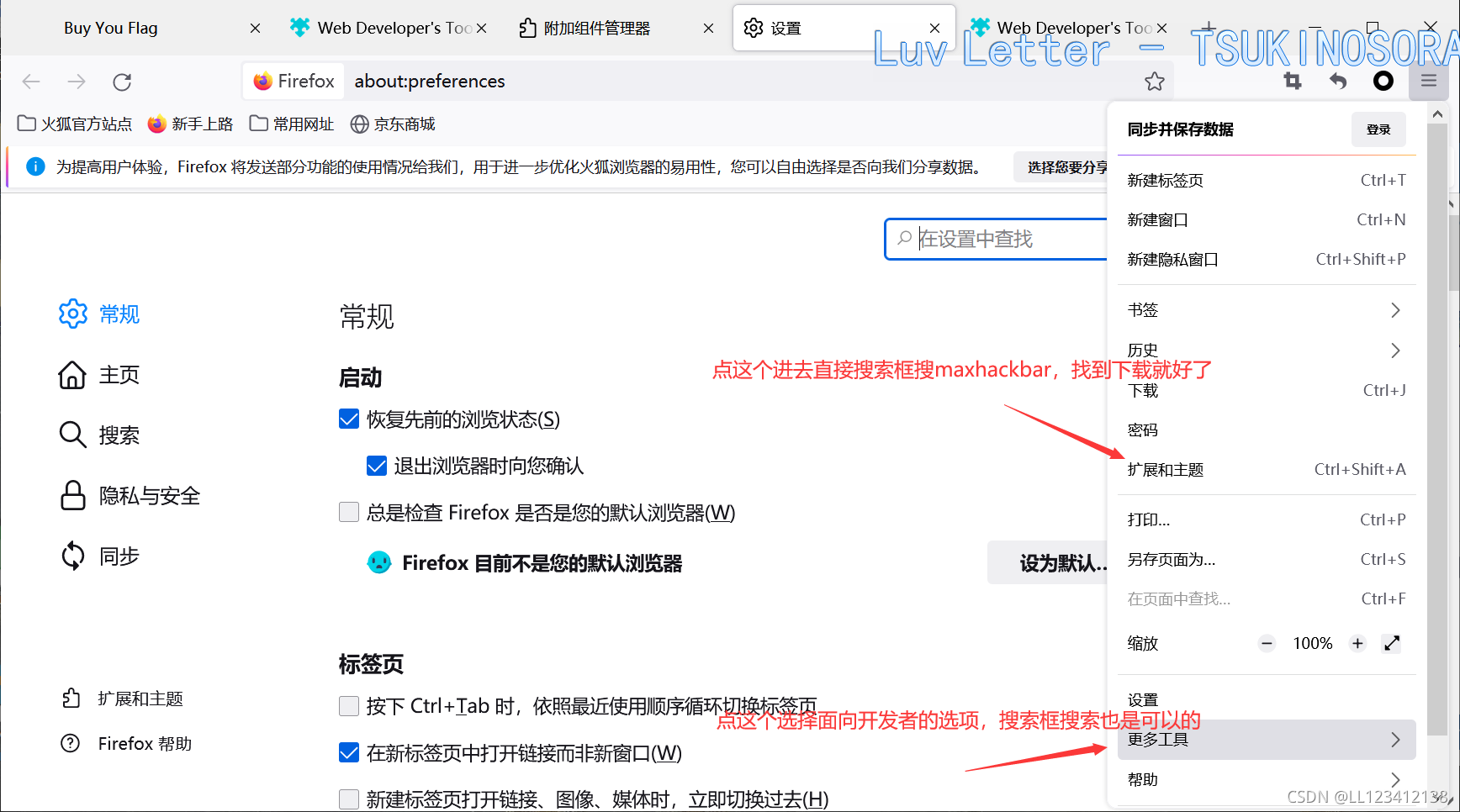Click the 100% zoom reset label

[1313, 644]
